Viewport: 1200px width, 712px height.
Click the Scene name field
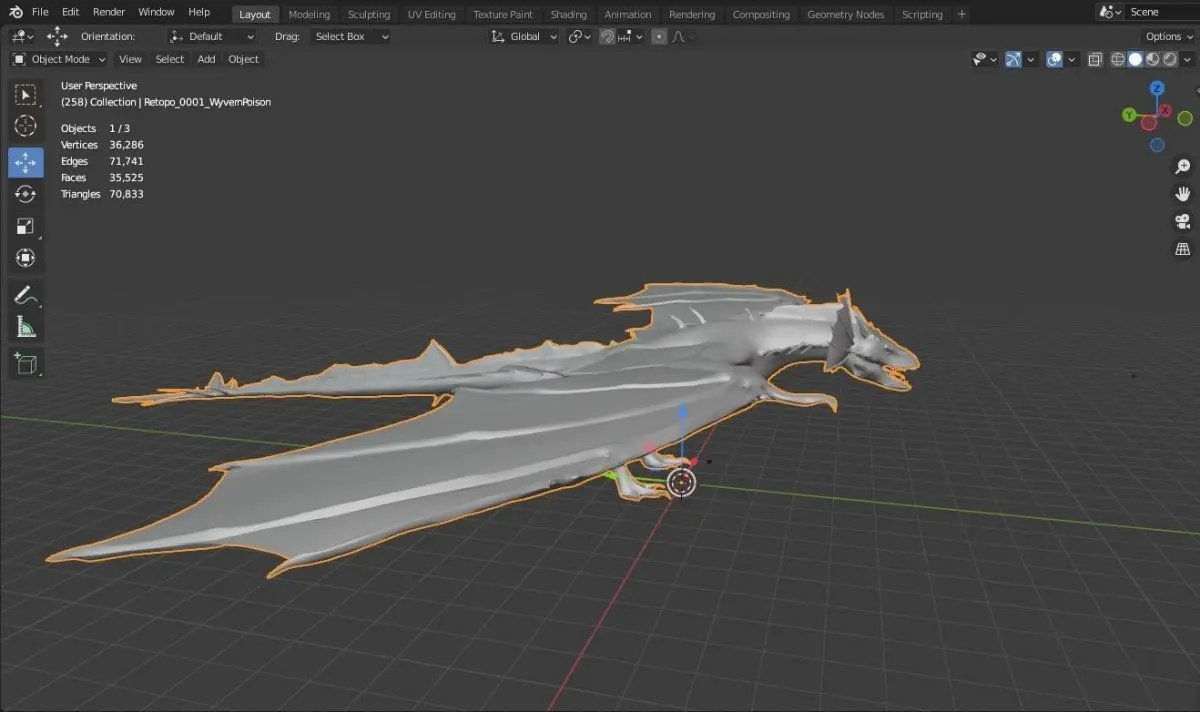tap(1160, 12)
